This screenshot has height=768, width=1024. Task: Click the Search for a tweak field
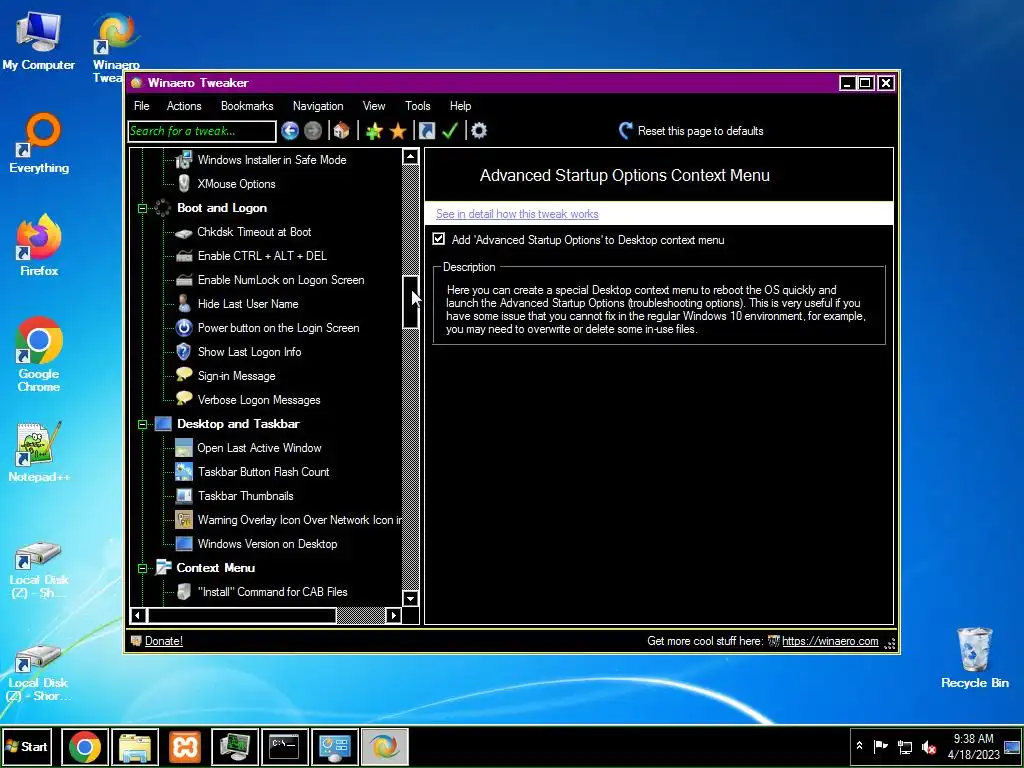click(202, 131)
